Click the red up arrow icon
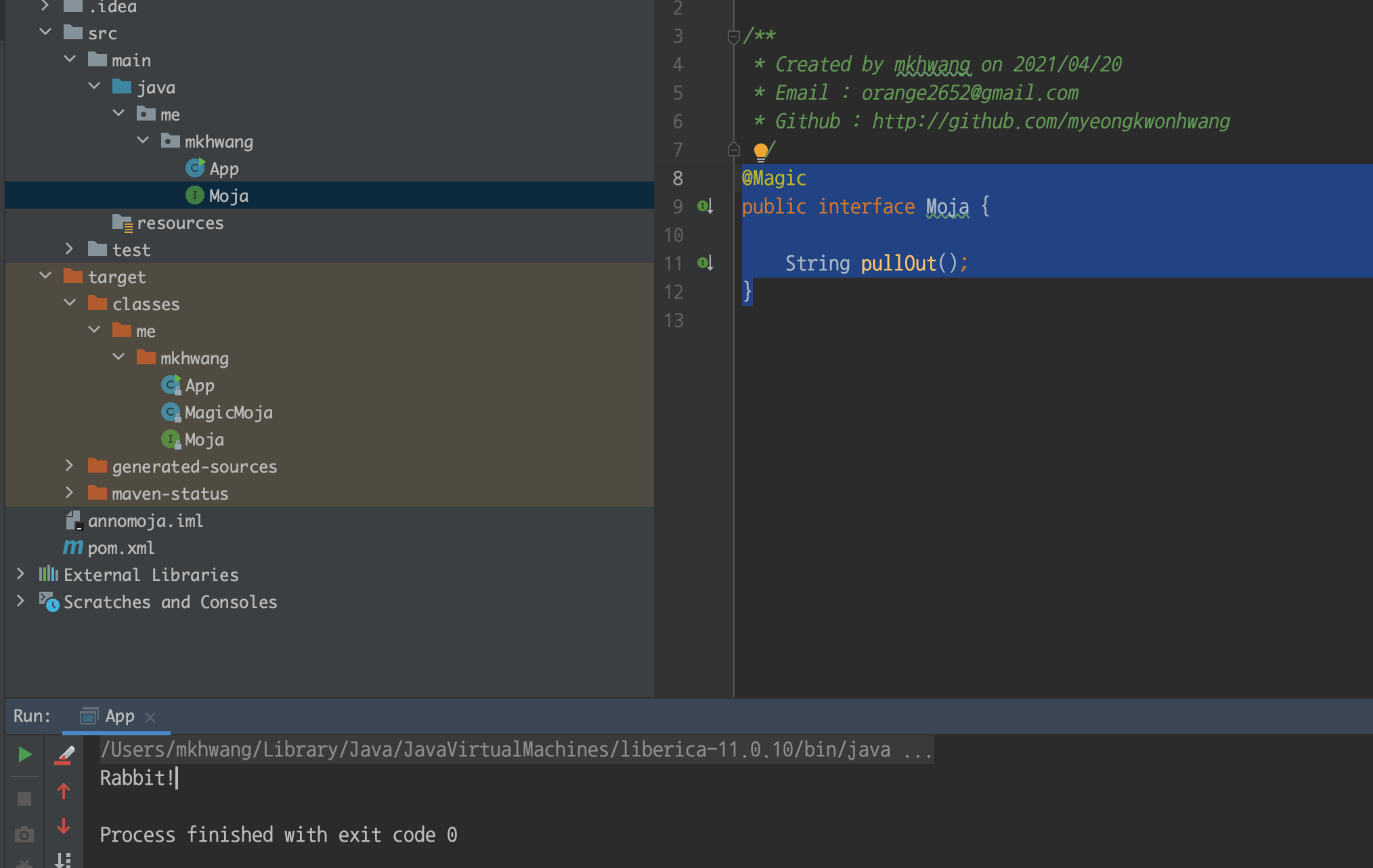1373x868 pixels. (64, 791)
